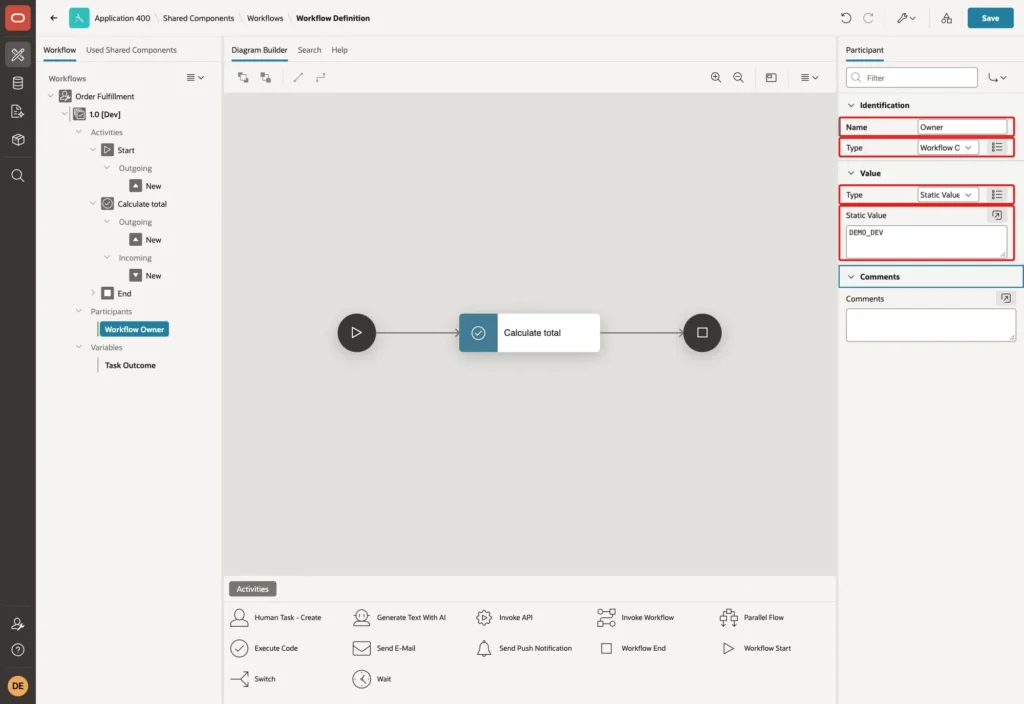Open the Help tab

coord(340,50)
